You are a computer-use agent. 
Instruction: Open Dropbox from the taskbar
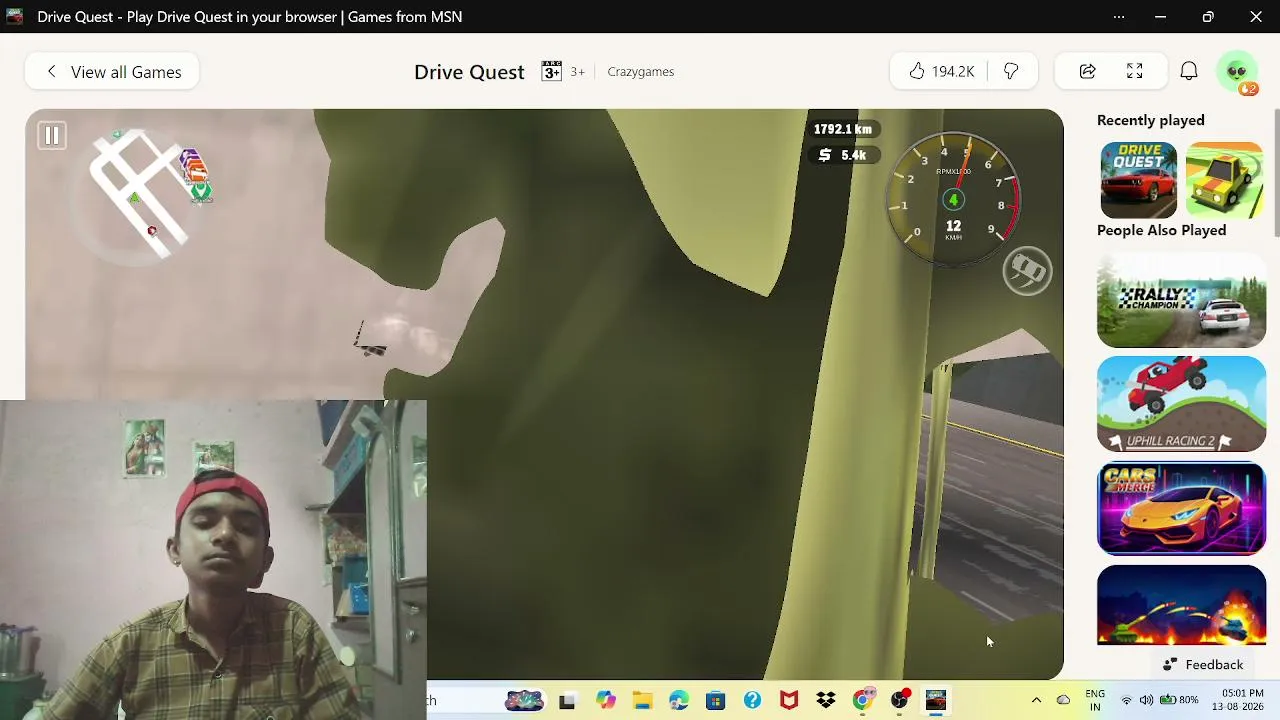[x=826, y=700]
